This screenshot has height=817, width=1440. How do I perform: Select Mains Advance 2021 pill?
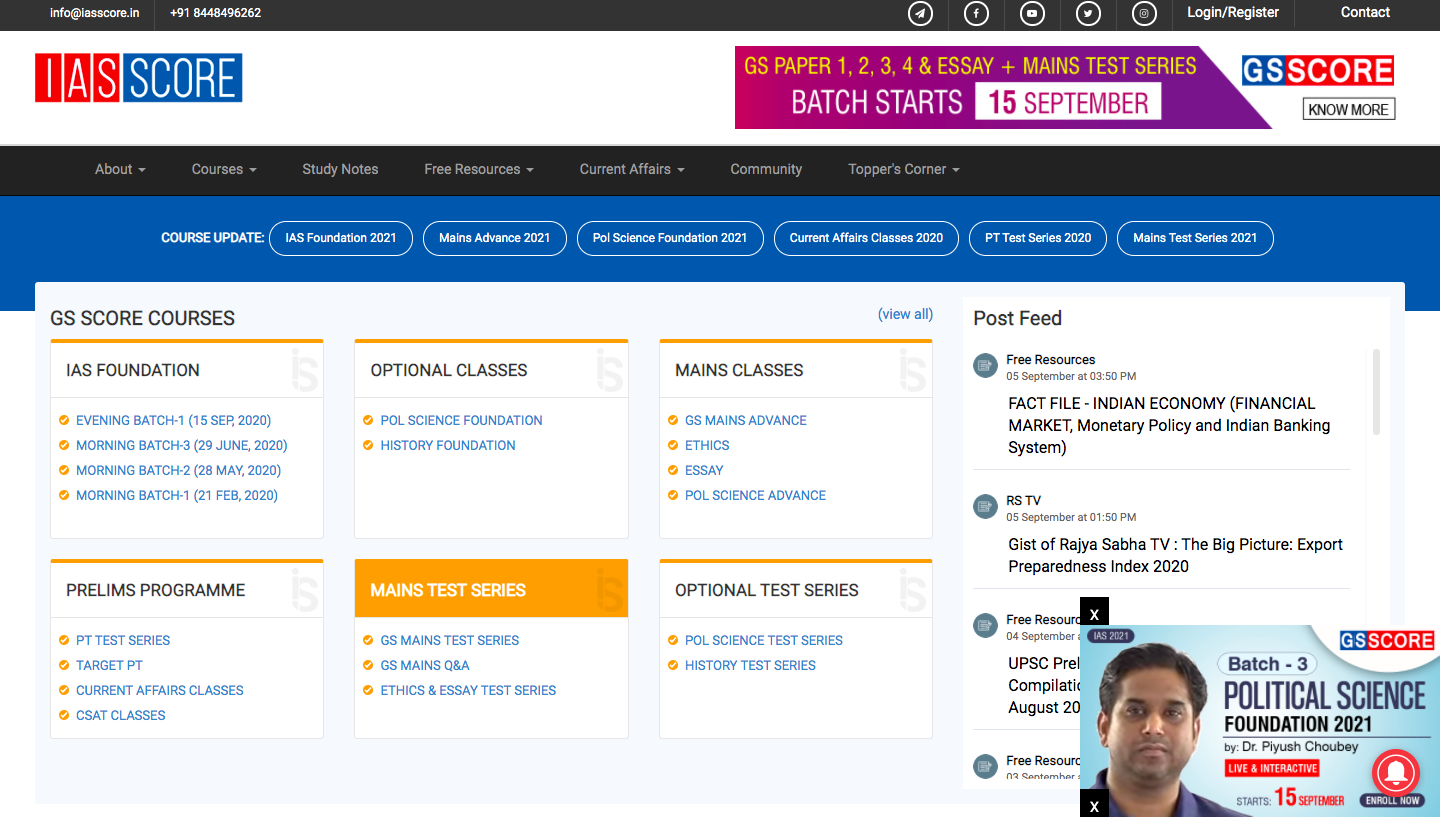pyautogui.click(x=495, y=238)
